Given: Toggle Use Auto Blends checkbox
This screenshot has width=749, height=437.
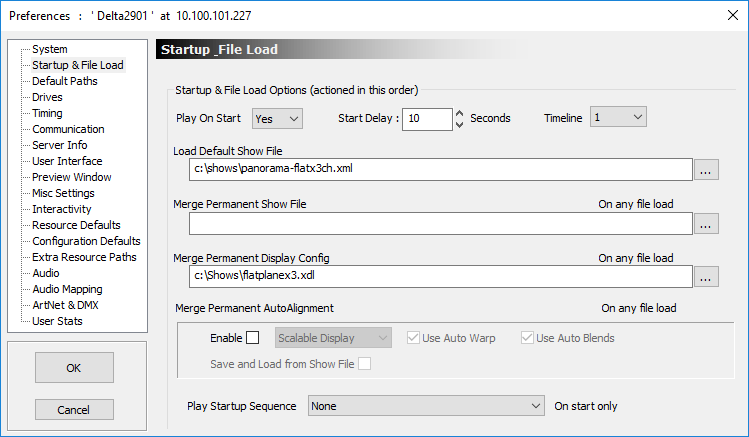Looking at the screenshot, I should tap(527, 338).
